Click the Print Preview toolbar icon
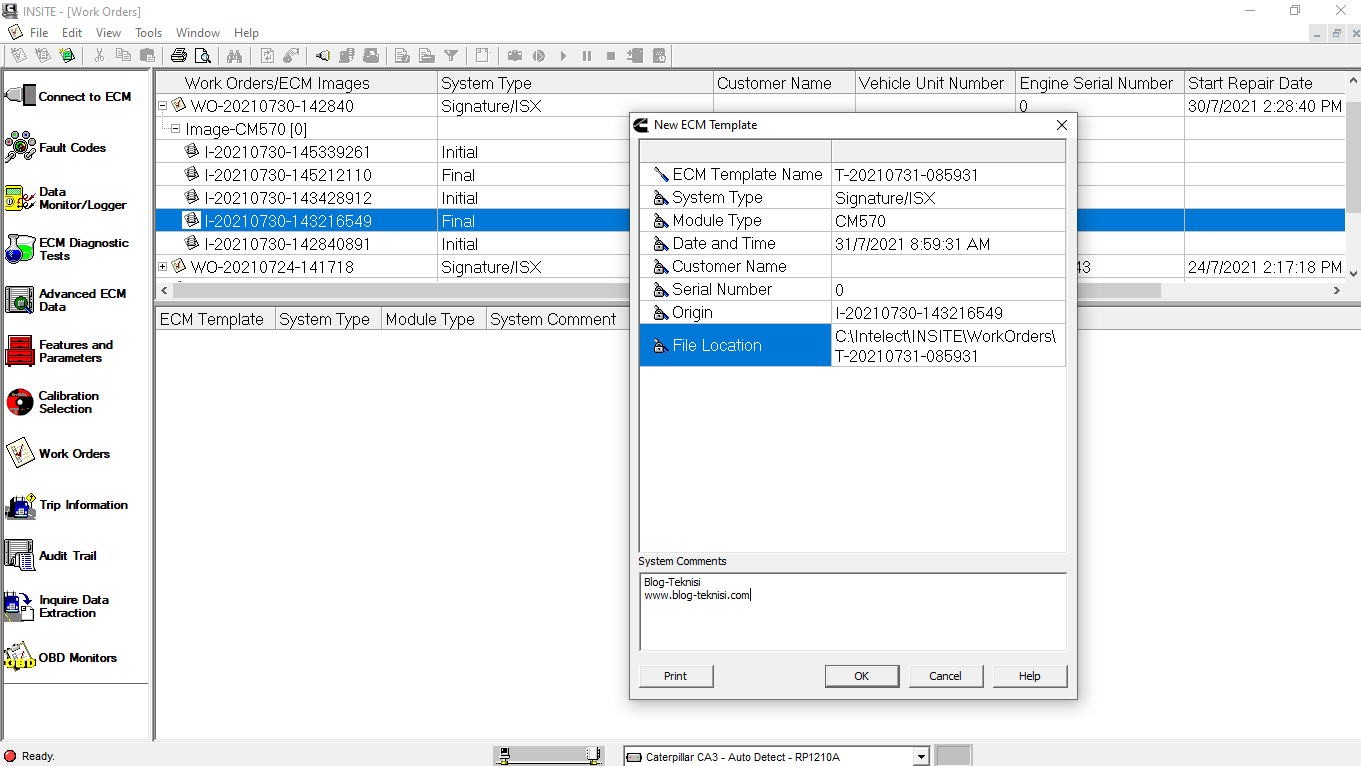 202,55
